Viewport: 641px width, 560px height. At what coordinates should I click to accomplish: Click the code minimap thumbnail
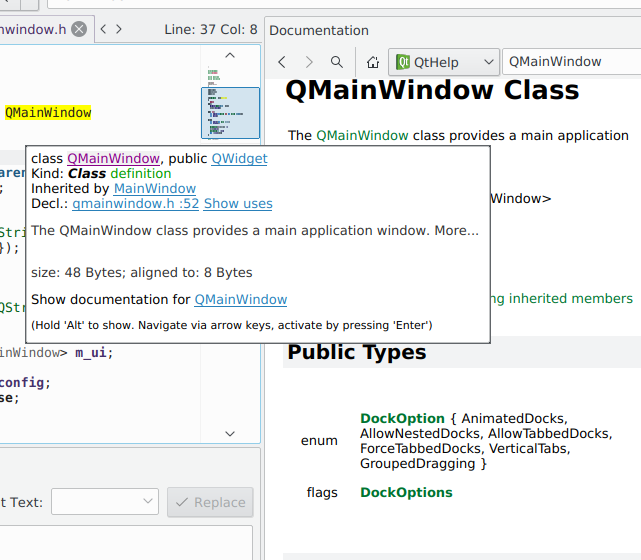(230, 111)
